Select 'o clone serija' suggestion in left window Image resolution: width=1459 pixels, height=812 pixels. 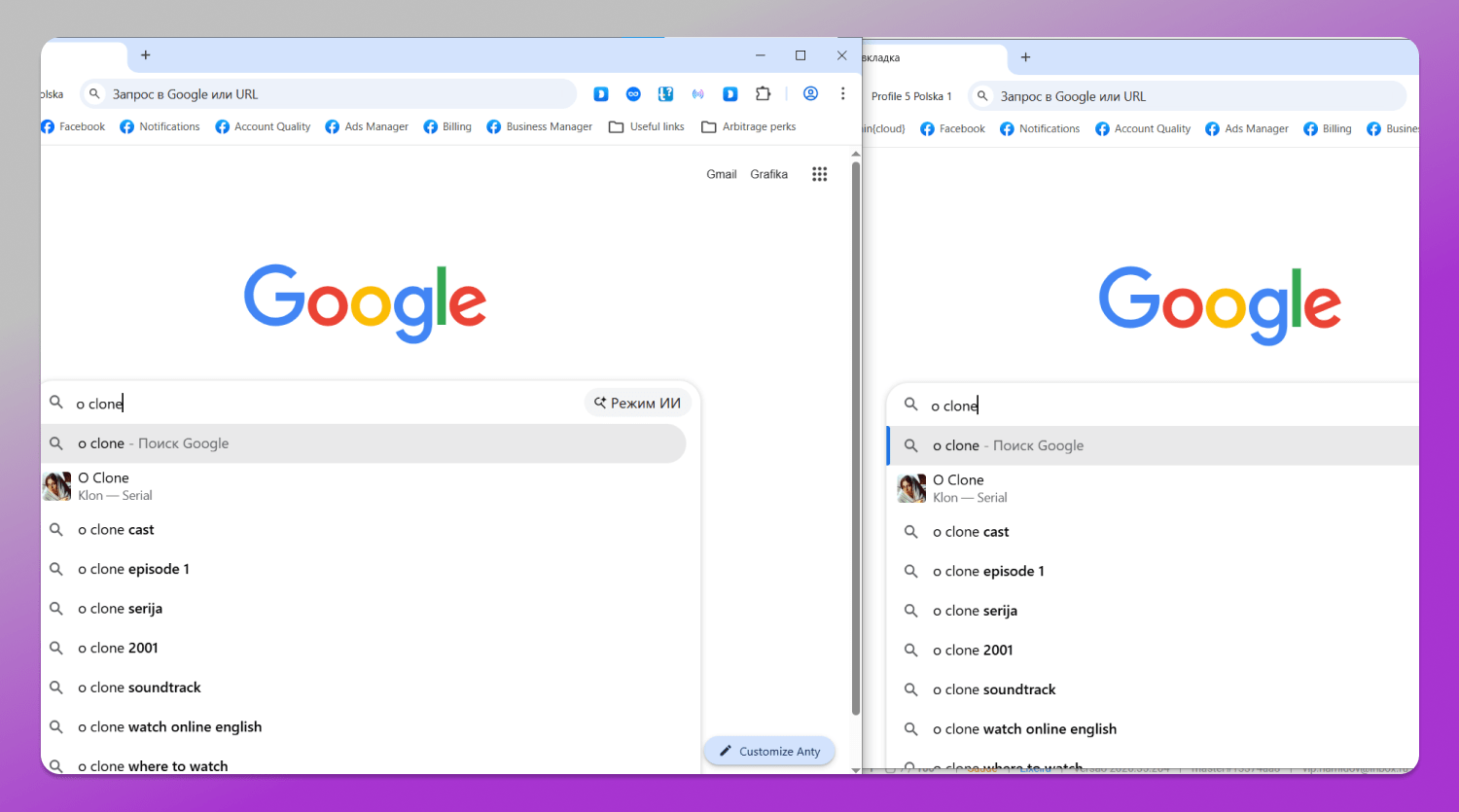click(364, 609)
